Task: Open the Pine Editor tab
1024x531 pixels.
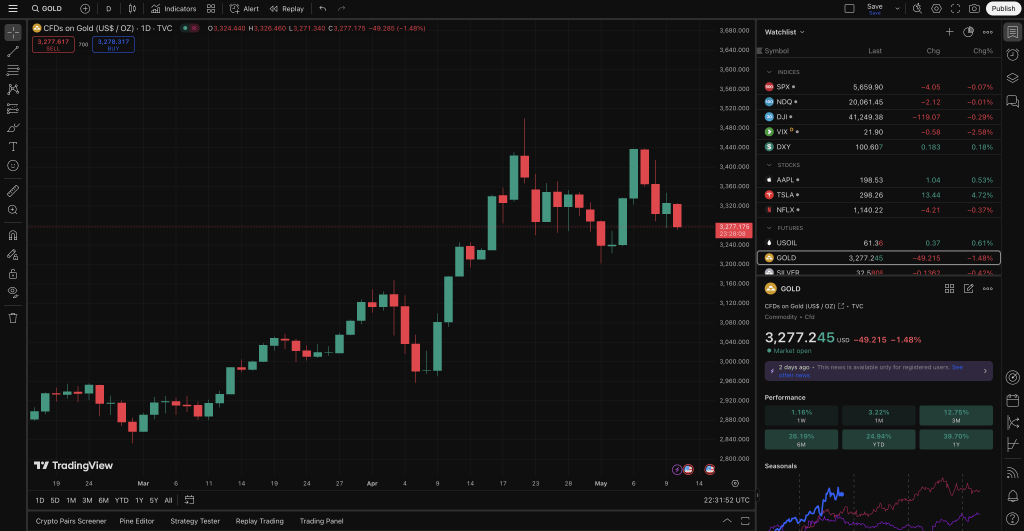Action: 137,521
